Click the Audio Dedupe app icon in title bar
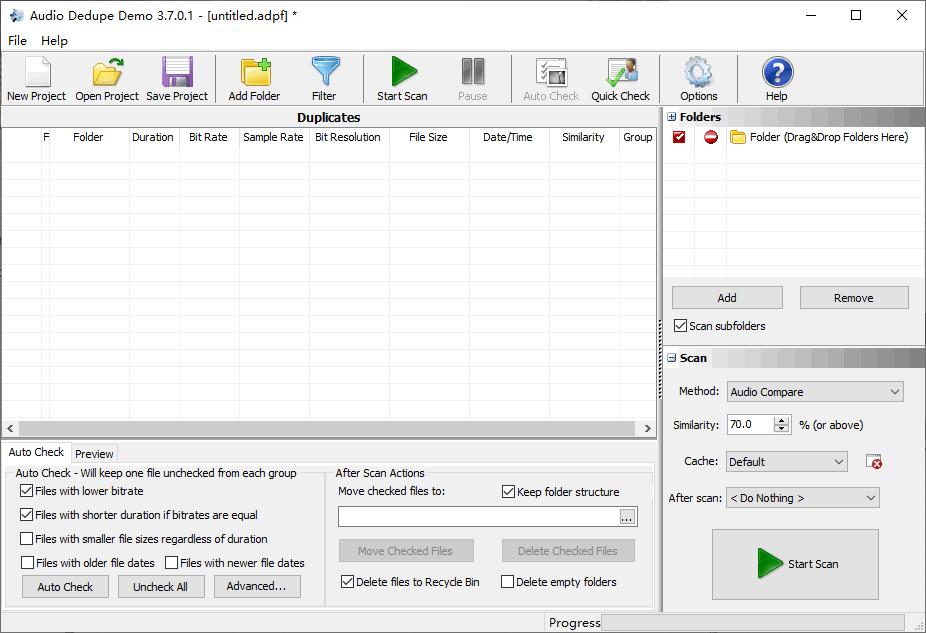The image size is (926, 633). (x=17, y=15)
